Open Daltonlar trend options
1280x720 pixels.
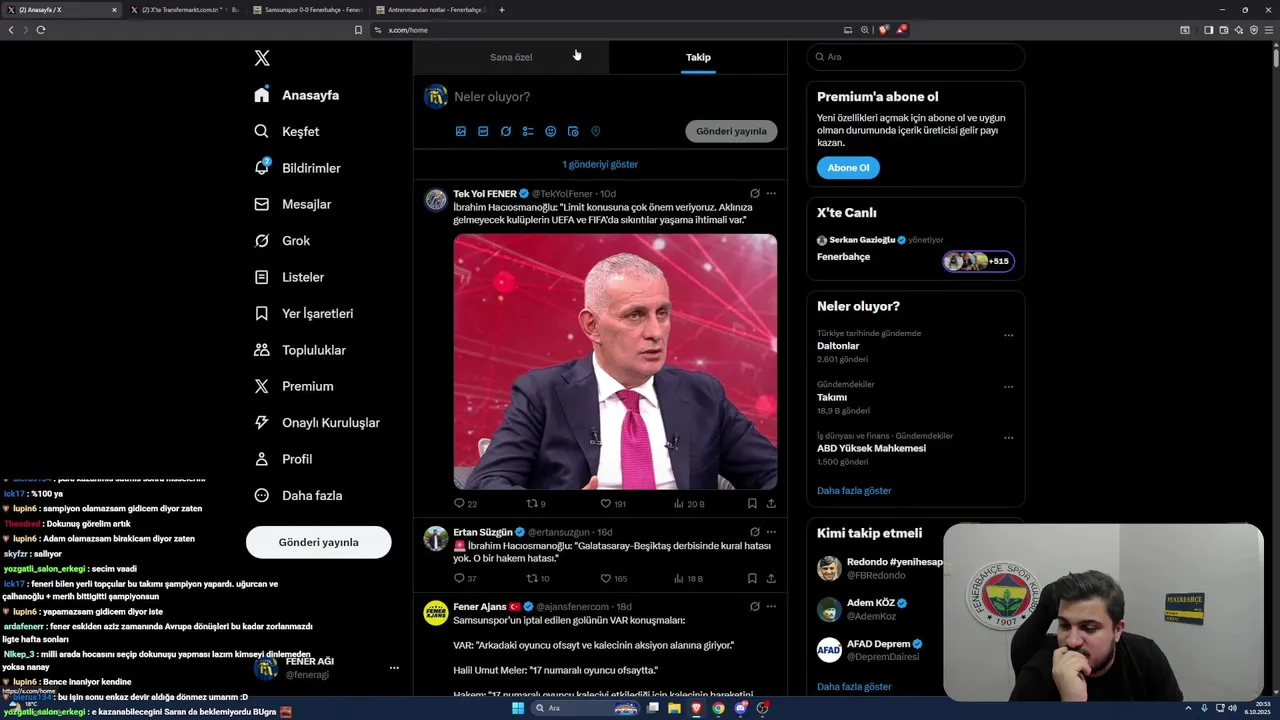[1008, 336]
